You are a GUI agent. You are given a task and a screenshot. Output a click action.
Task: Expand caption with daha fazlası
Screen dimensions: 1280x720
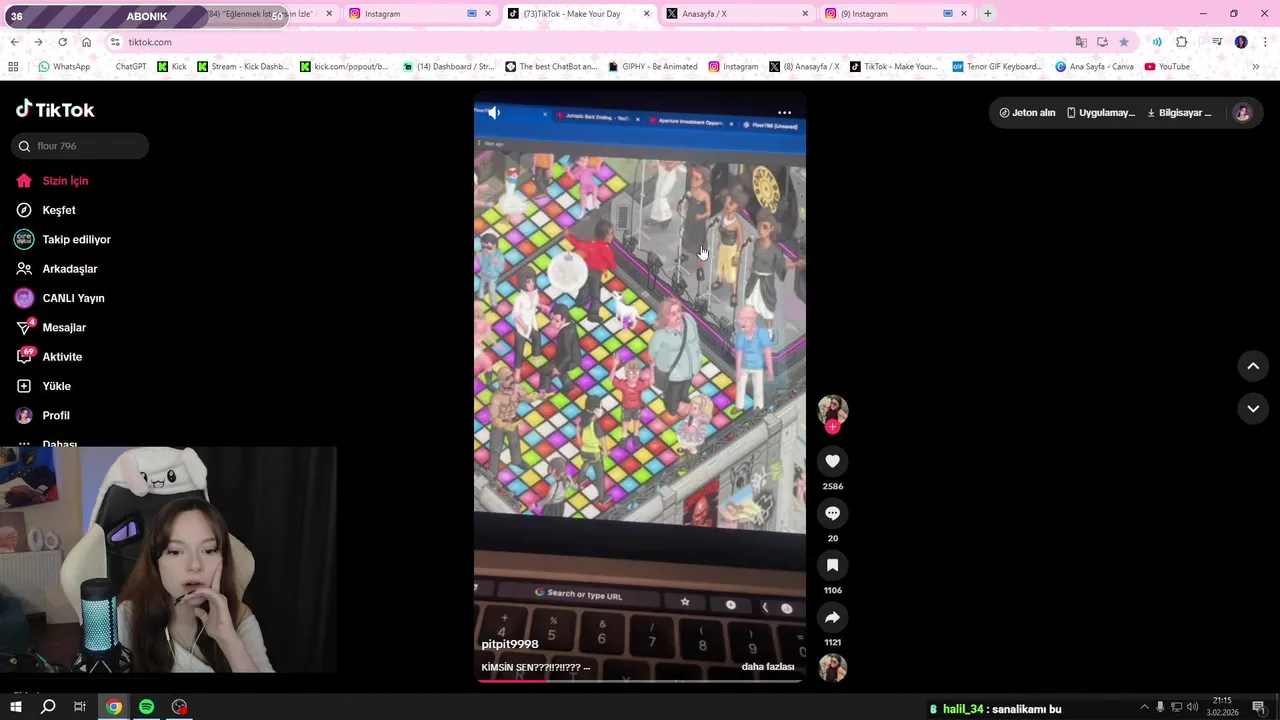coord(768,667)
